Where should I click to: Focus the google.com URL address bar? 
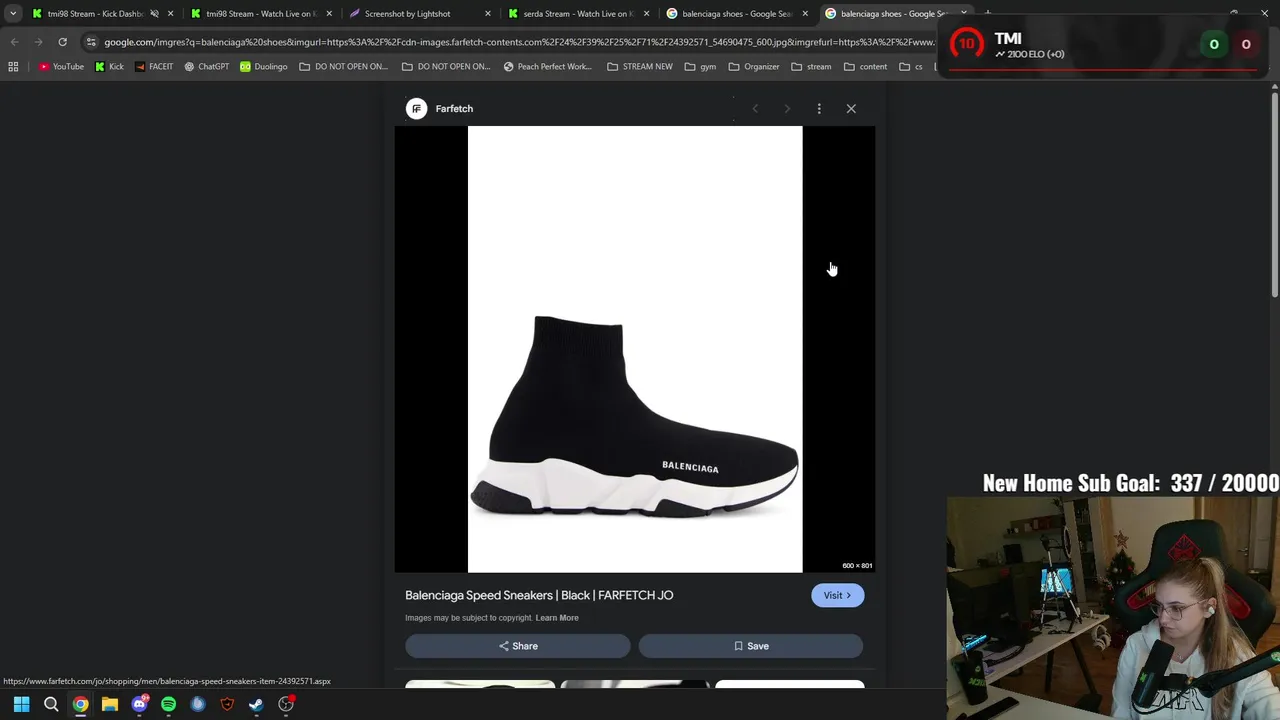518,42
